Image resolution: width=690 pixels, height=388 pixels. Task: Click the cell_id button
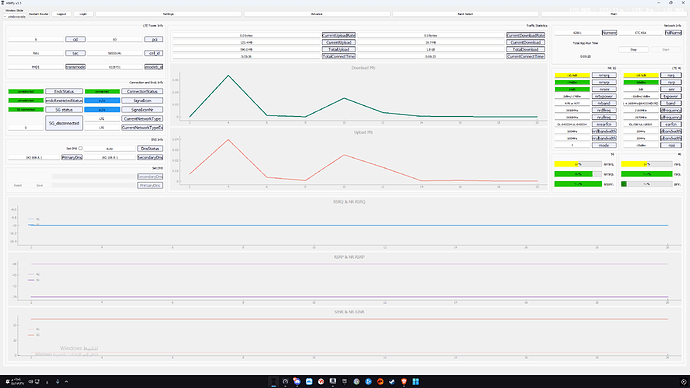[x=154, y=53]
